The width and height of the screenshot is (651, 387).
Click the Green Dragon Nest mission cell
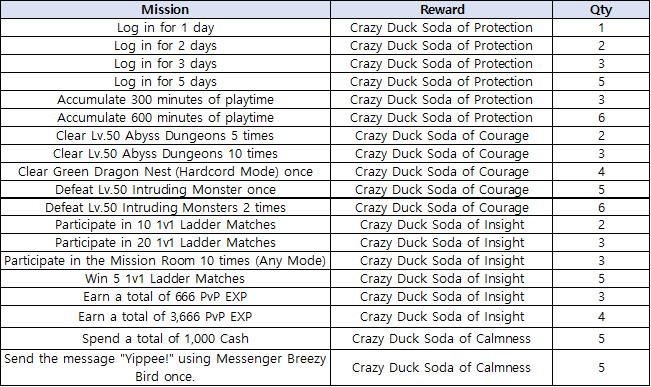point(165,171)
